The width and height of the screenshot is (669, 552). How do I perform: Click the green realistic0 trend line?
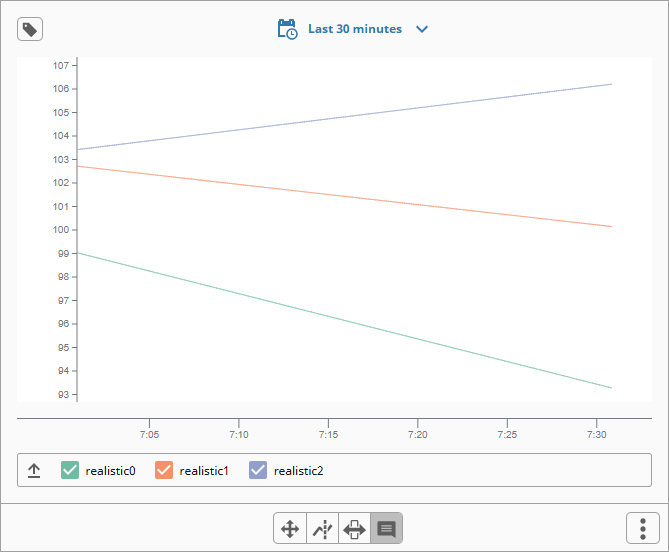[x=344, y=320]
